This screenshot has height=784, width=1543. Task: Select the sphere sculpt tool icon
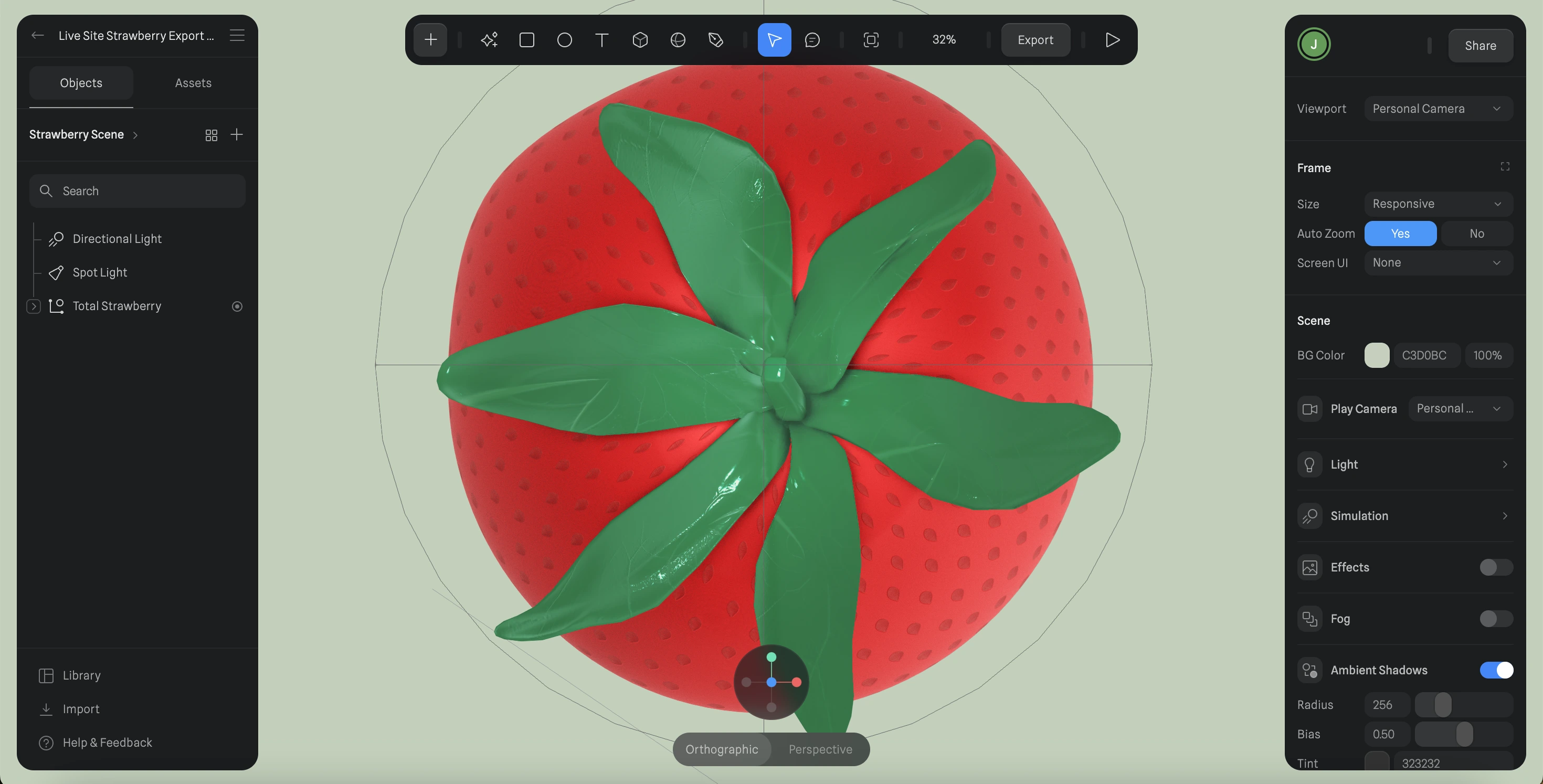pos(678,39)
